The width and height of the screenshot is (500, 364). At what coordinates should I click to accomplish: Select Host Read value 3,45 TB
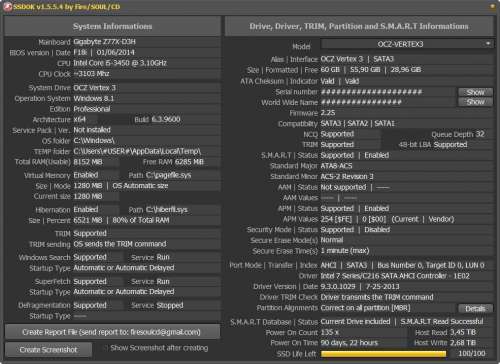[463, 332]
